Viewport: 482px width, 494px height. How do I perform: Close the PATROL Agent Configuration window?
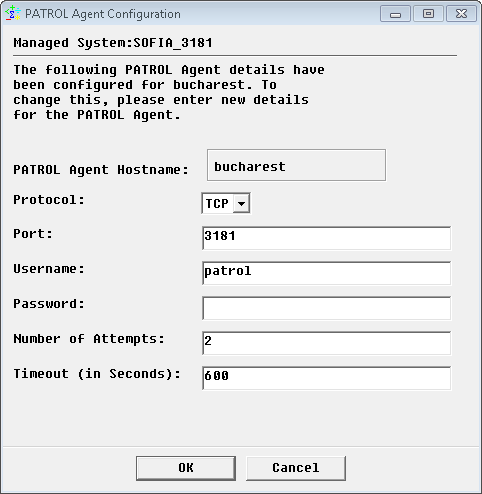[461, 14]
